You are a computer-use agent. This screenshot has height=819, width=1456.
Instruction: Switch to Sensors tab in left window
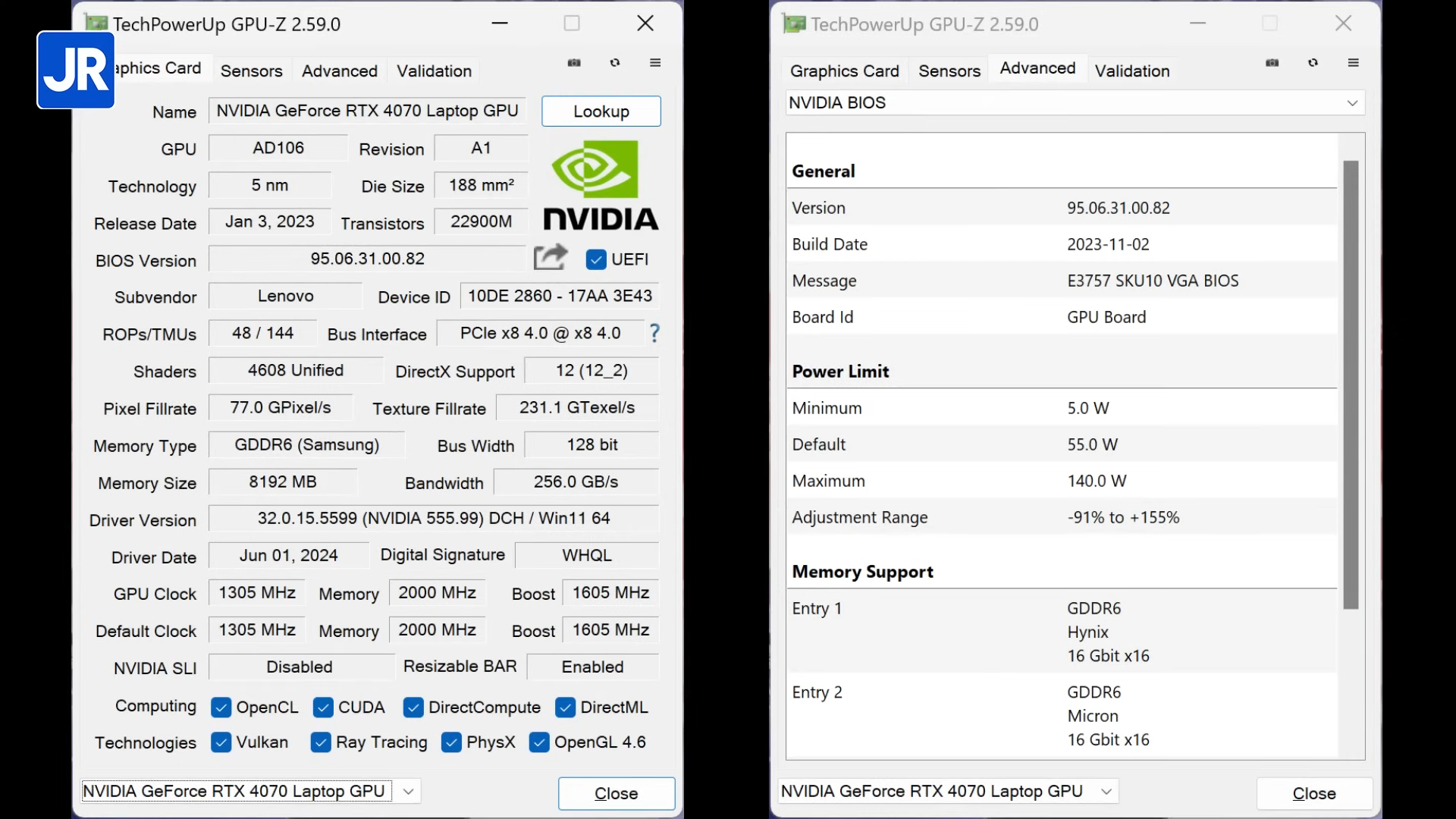(x=251, y=71)
